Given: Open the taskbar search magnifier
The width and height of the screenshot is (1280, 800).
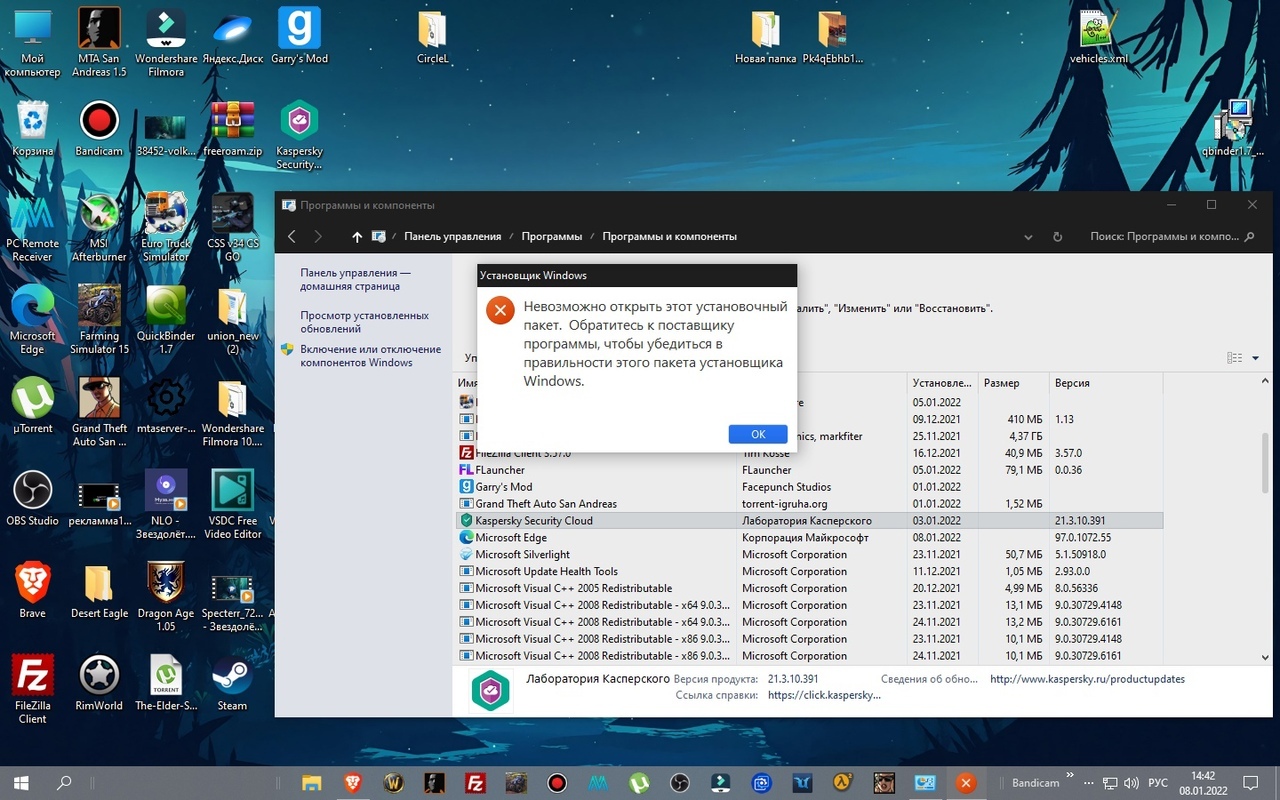Looking at the screenshot, I should [x=64, y=782].
